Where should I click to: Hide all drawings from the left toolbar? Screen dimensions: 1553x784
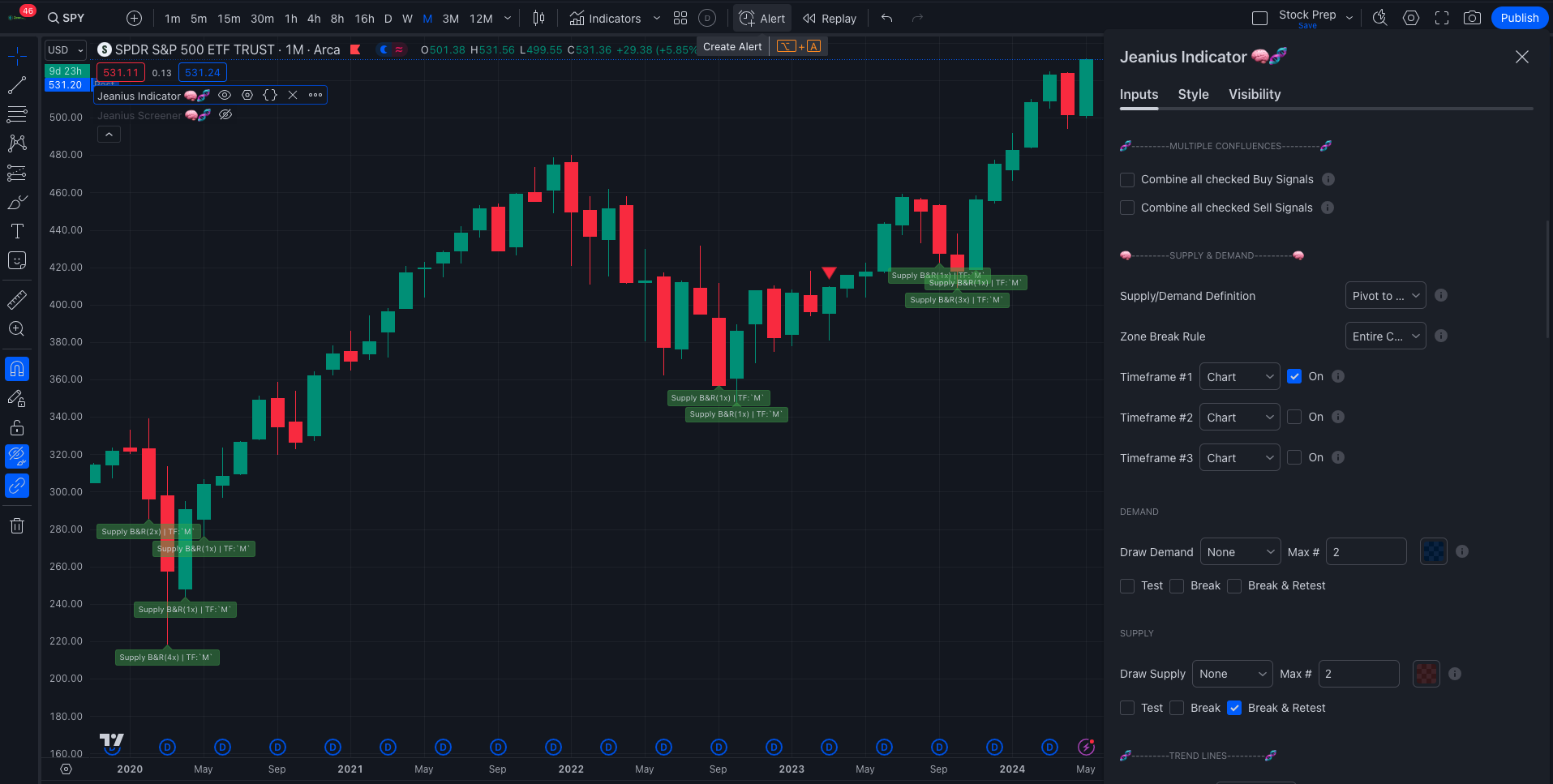click(x=17, y=456)
